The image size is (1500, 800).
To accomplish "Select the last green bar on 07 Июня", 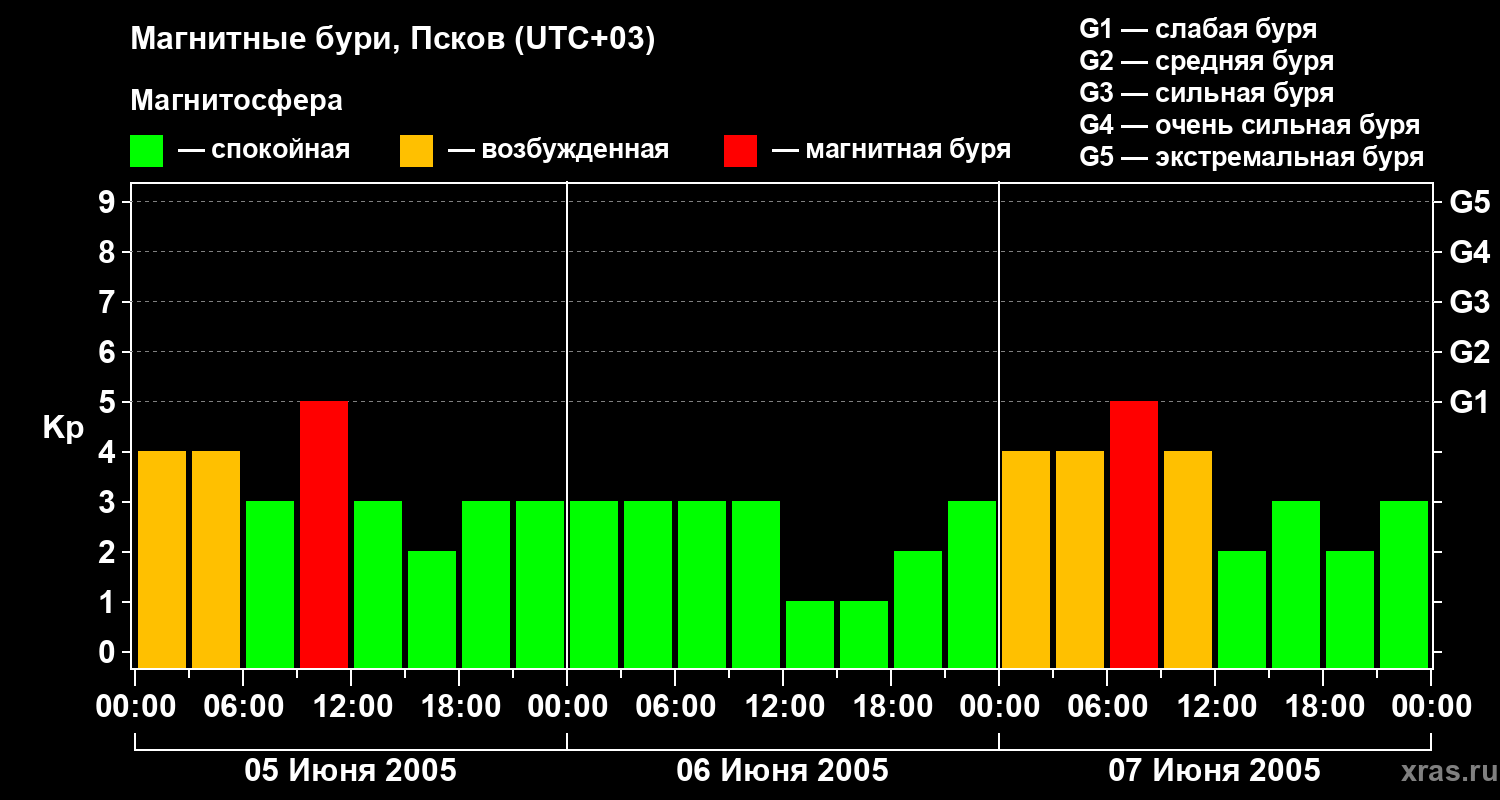I will (x=1404, y=584).
